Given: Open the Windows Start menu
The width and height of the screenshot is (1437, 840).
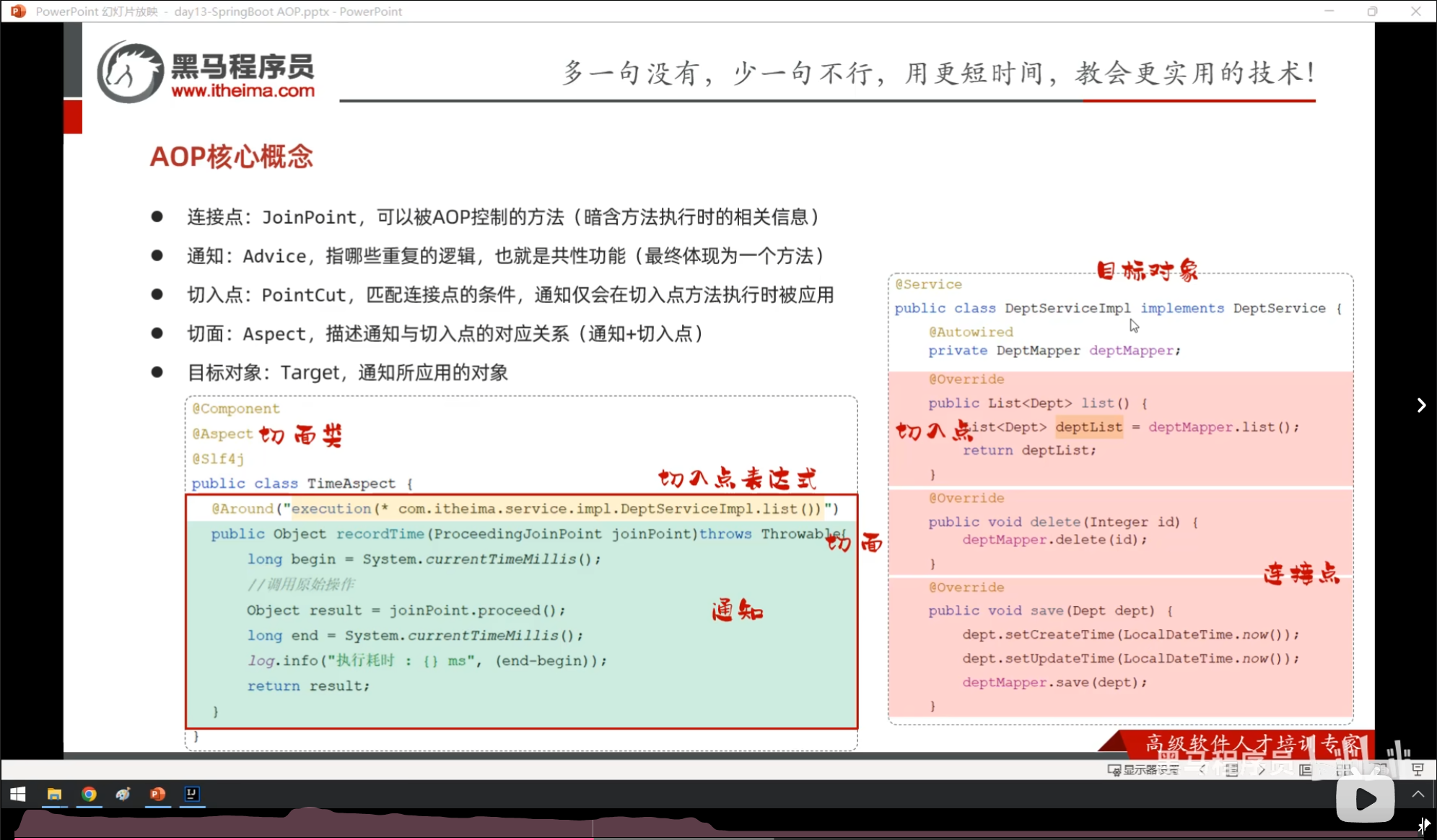Looking at the screenshot, I should coord(18,795).
